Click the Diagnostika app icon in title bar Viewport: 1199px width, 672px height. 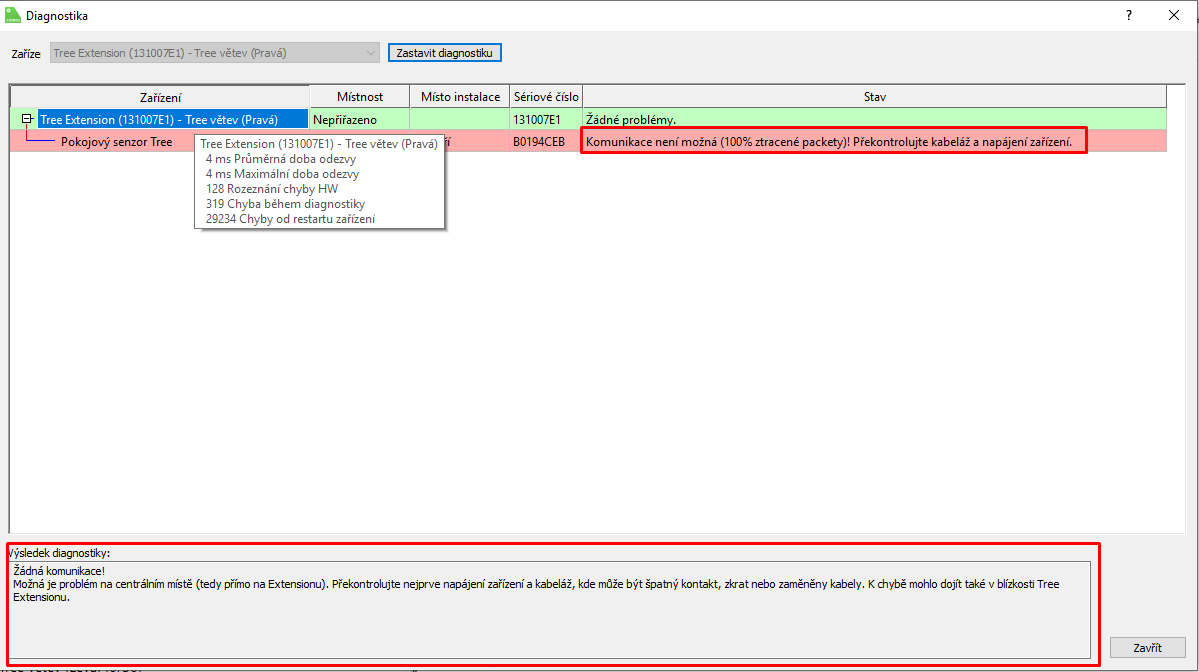13,15
